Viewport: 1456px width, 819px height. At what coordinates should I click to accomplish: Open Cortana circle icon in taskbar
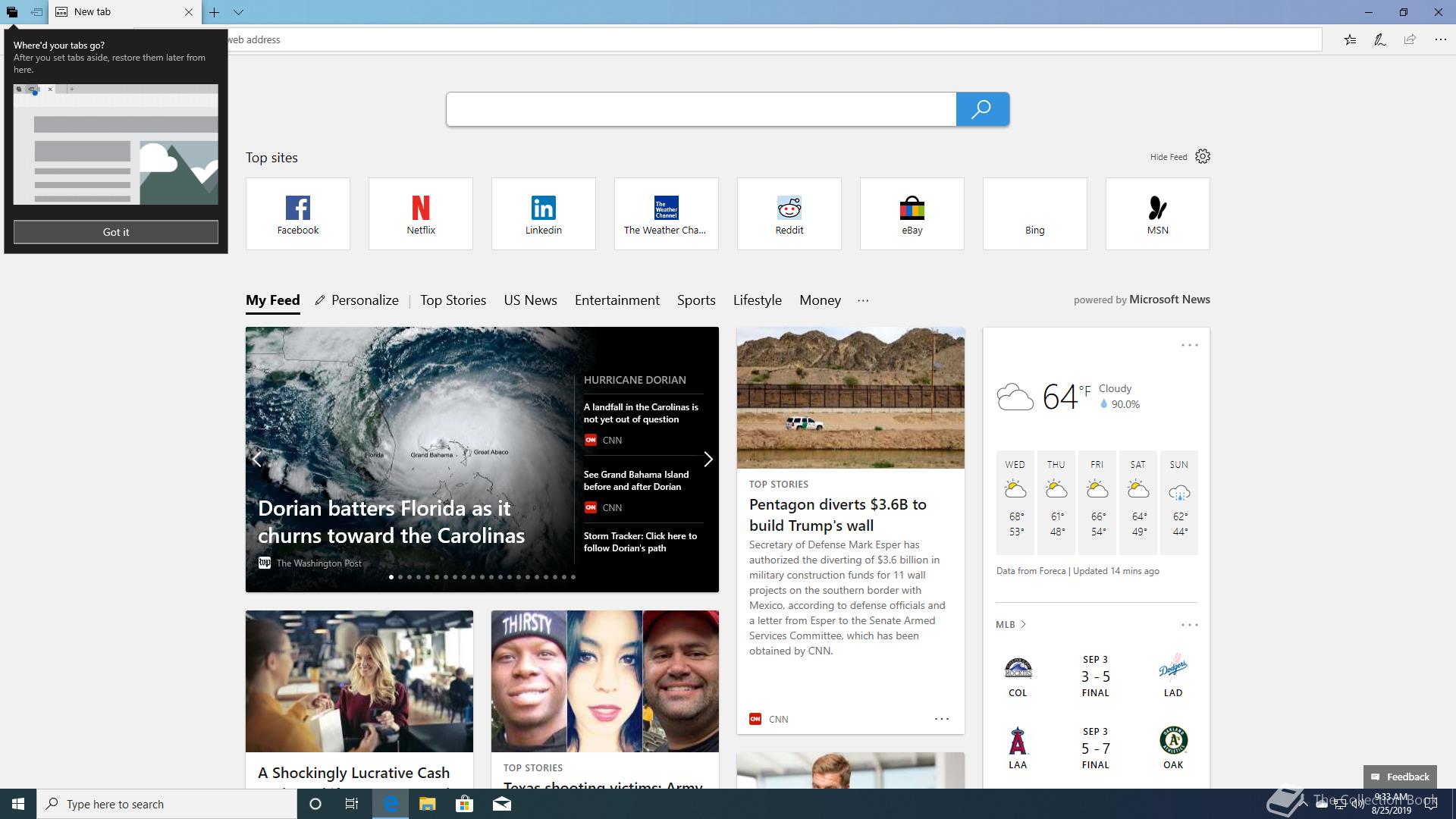pos(315,804)
